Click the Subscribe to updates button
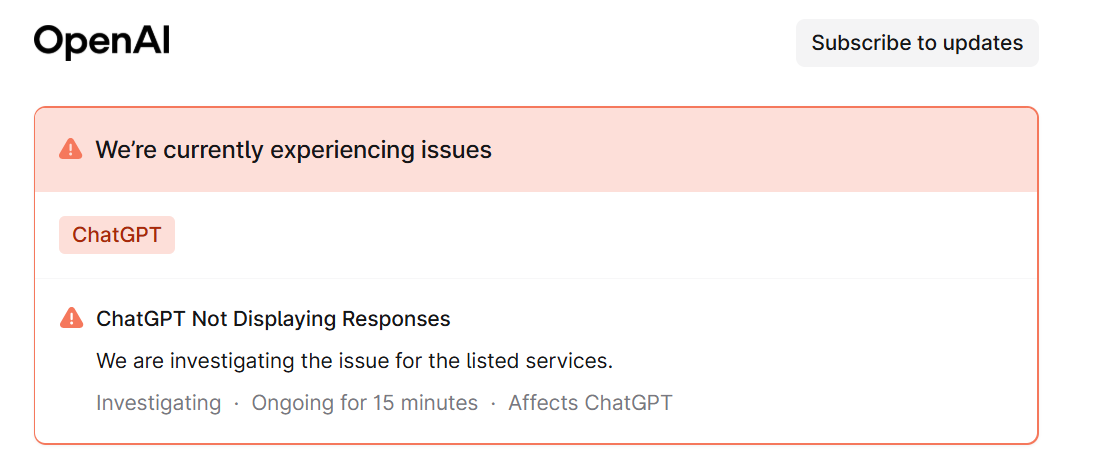 pyautogui.click(x=917, y=43)
